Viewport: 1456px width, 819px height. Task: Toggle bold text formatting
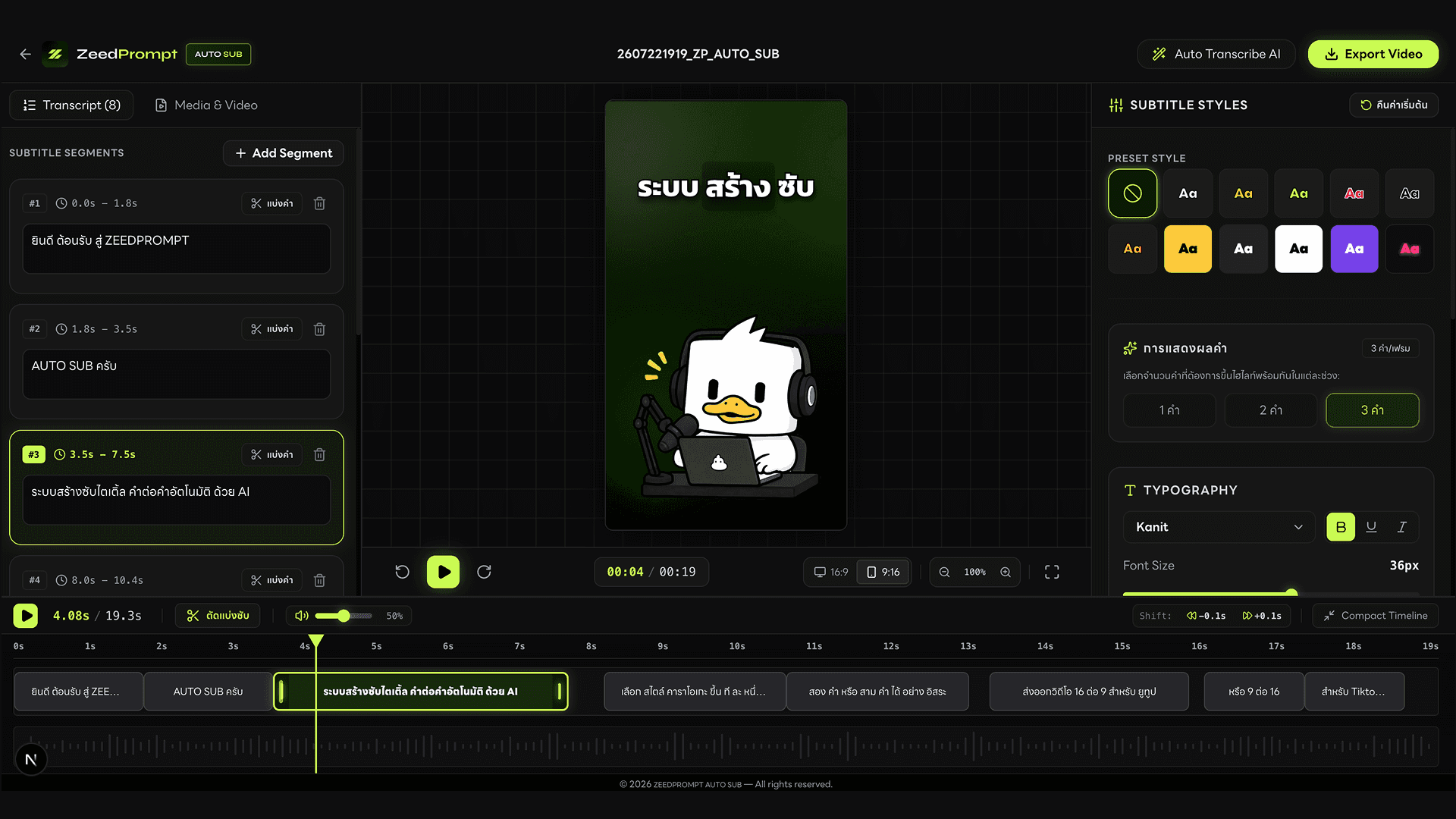click(x=1341, y=527)
